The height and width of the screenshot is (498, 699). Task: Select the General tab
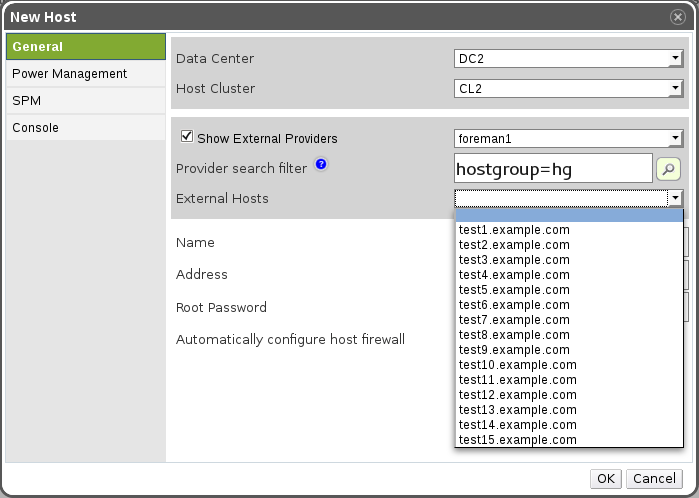click(x=38, y=47)
